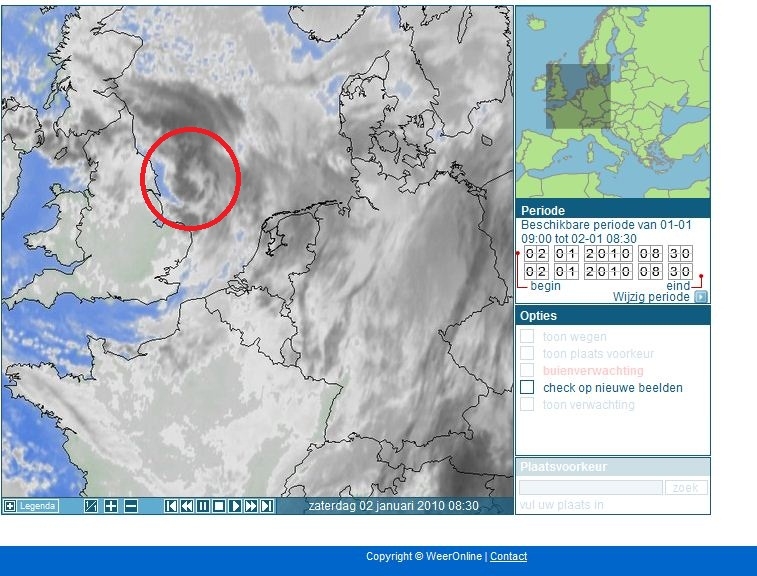Click the Europe overview minimap

tap(613, 102)
